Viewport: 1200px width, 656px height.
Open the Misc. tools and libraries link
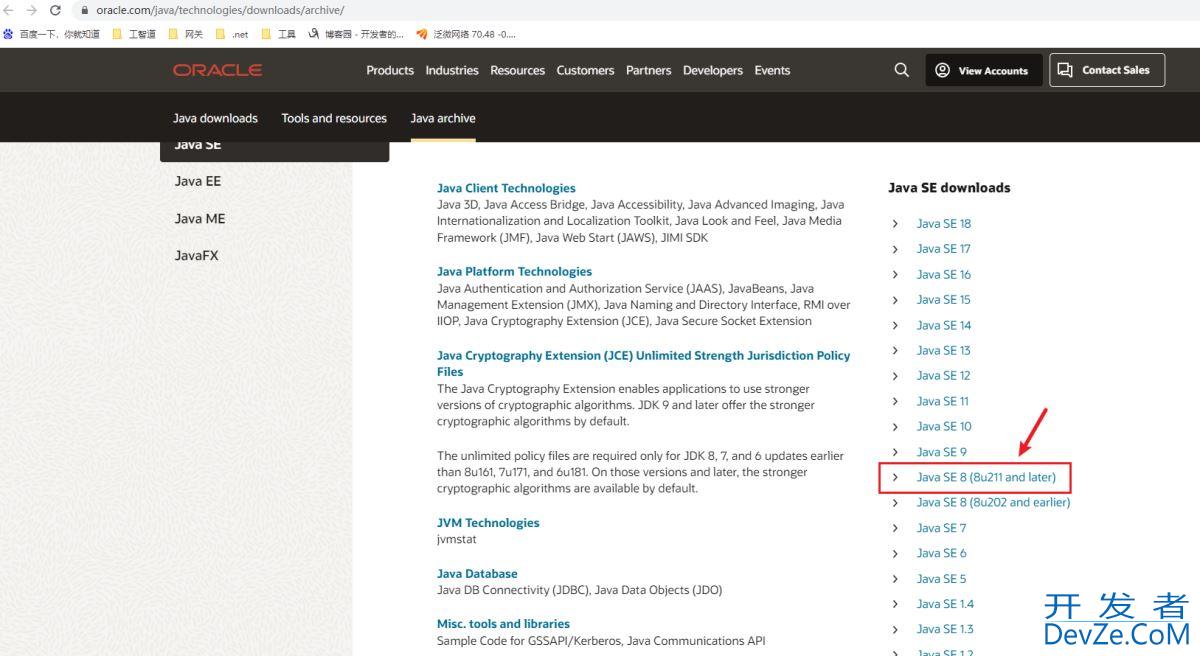pyautogui.click(x=503, y=623)
